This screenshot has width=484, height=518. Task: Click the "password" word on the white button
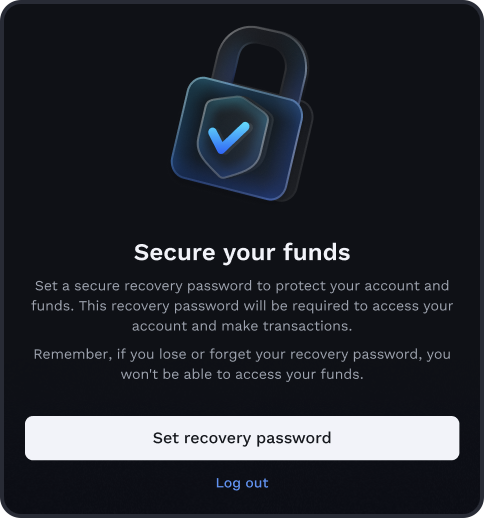(x=294, y=438)
